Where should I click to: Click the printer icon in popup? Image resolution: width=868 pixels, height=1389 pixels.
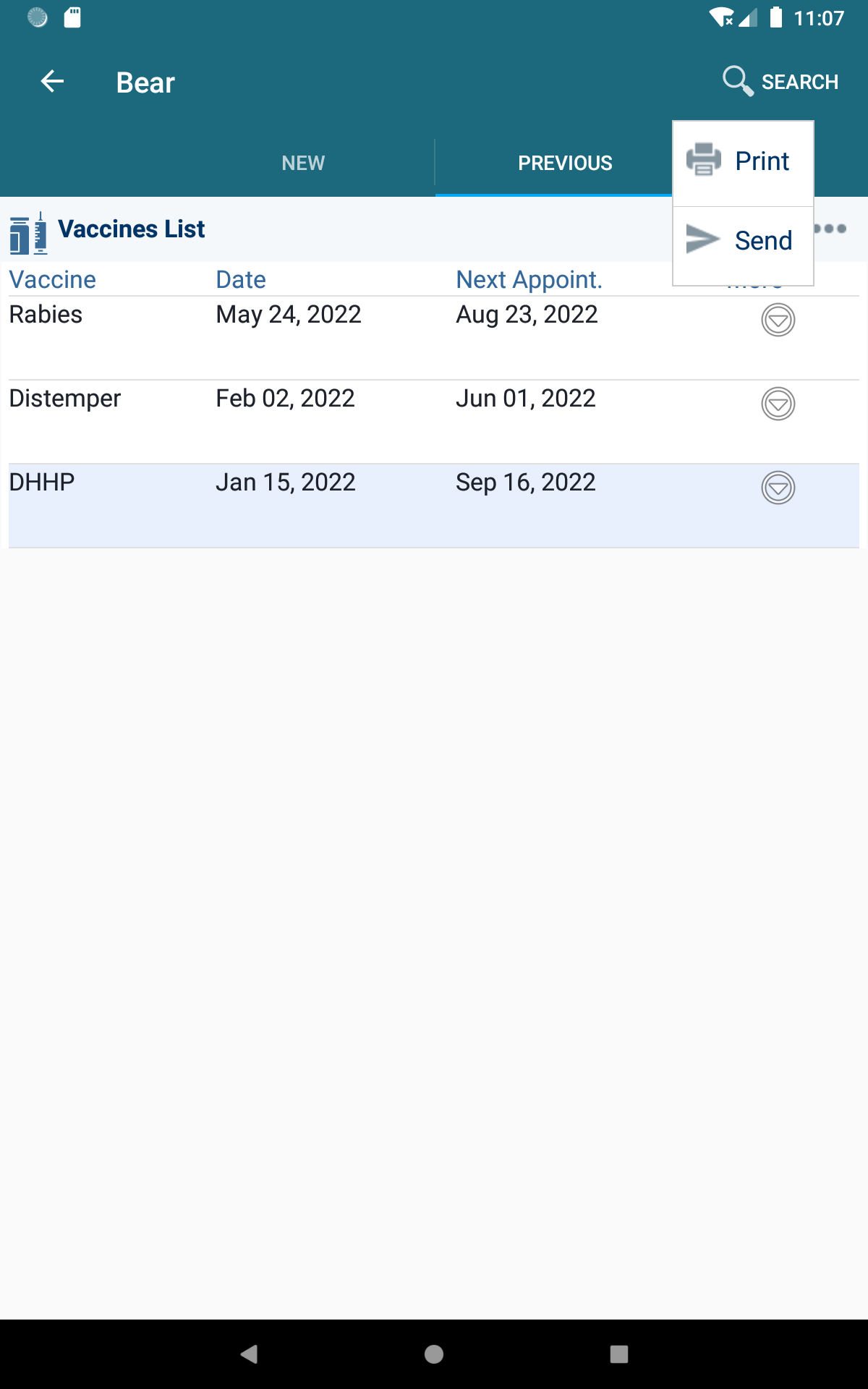coord(704,160)
